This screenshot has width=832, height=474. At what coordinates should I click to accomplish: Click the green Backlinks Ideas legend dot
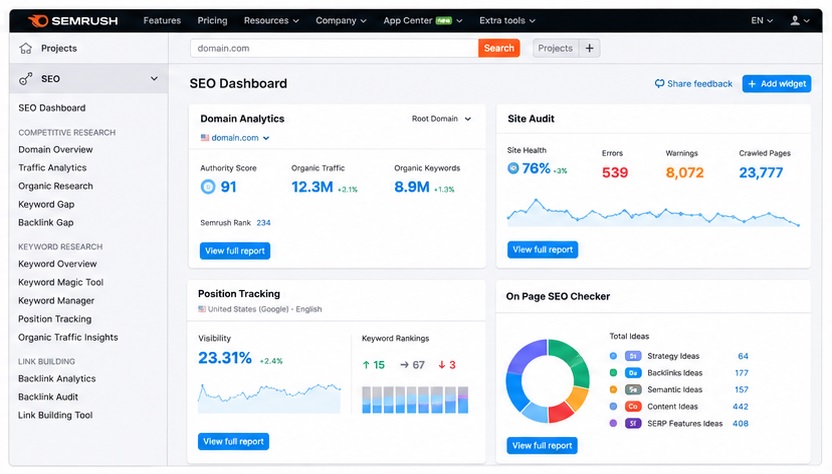pyautogui.click(x=613, y=373)
